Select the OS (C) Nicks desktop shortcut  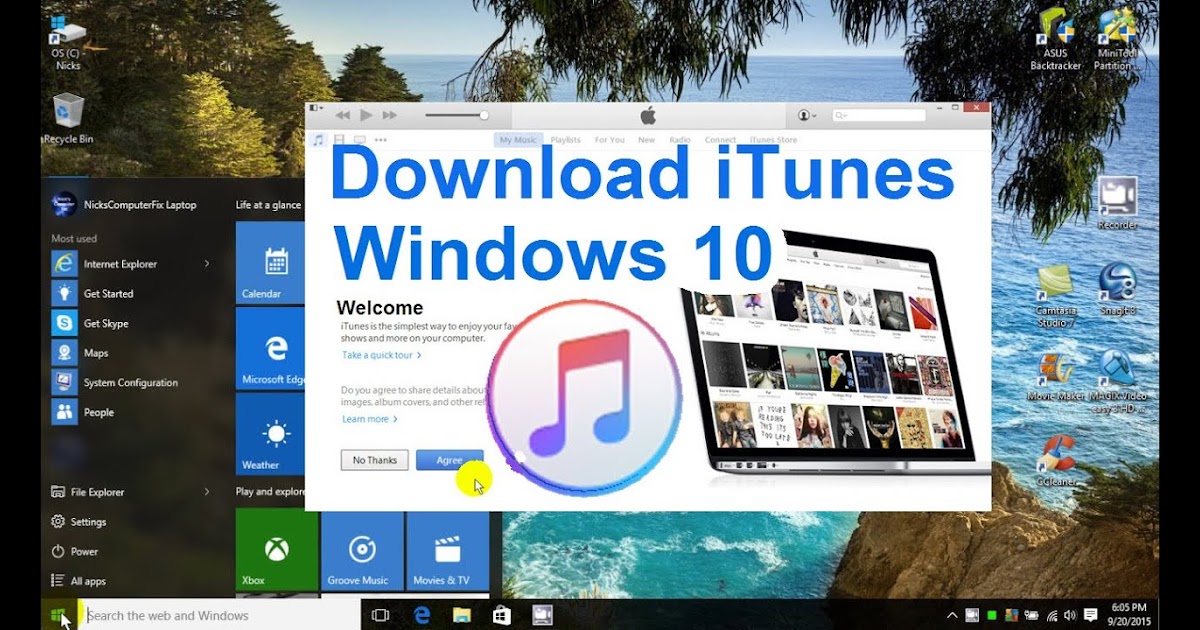coord(68,43)
